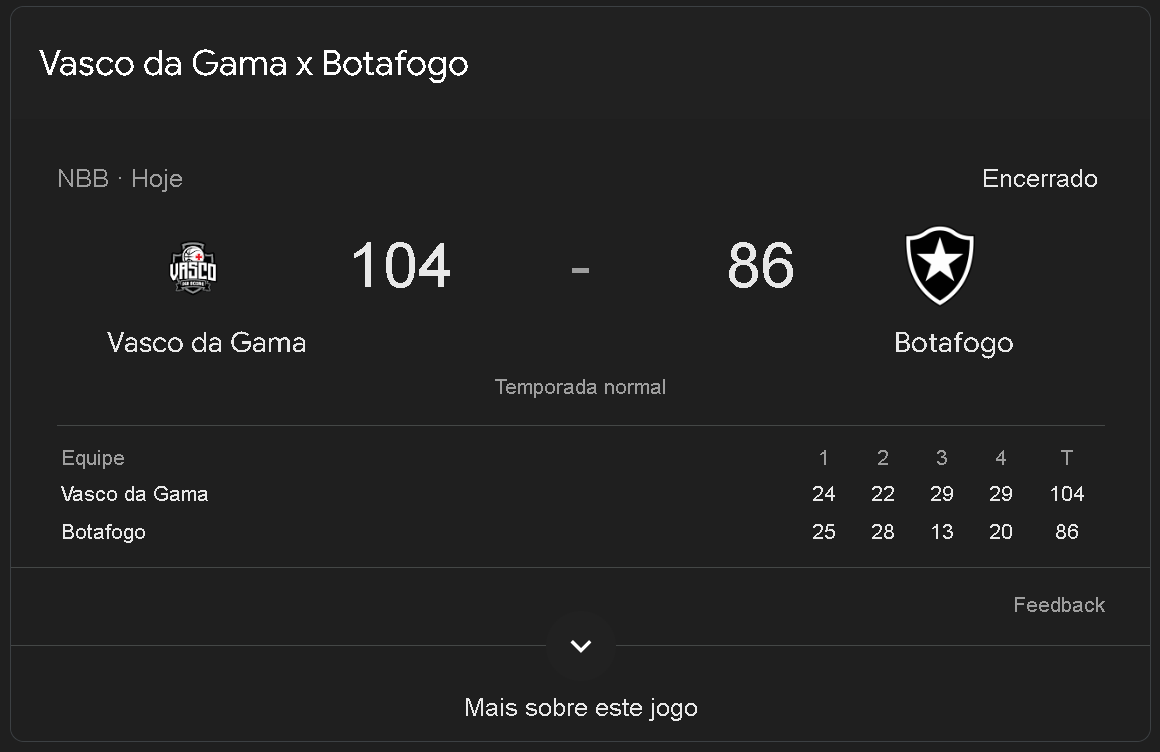Click Botafogo's third quarter score 13
Screen dimensions: 1160x752
[941, 532]
